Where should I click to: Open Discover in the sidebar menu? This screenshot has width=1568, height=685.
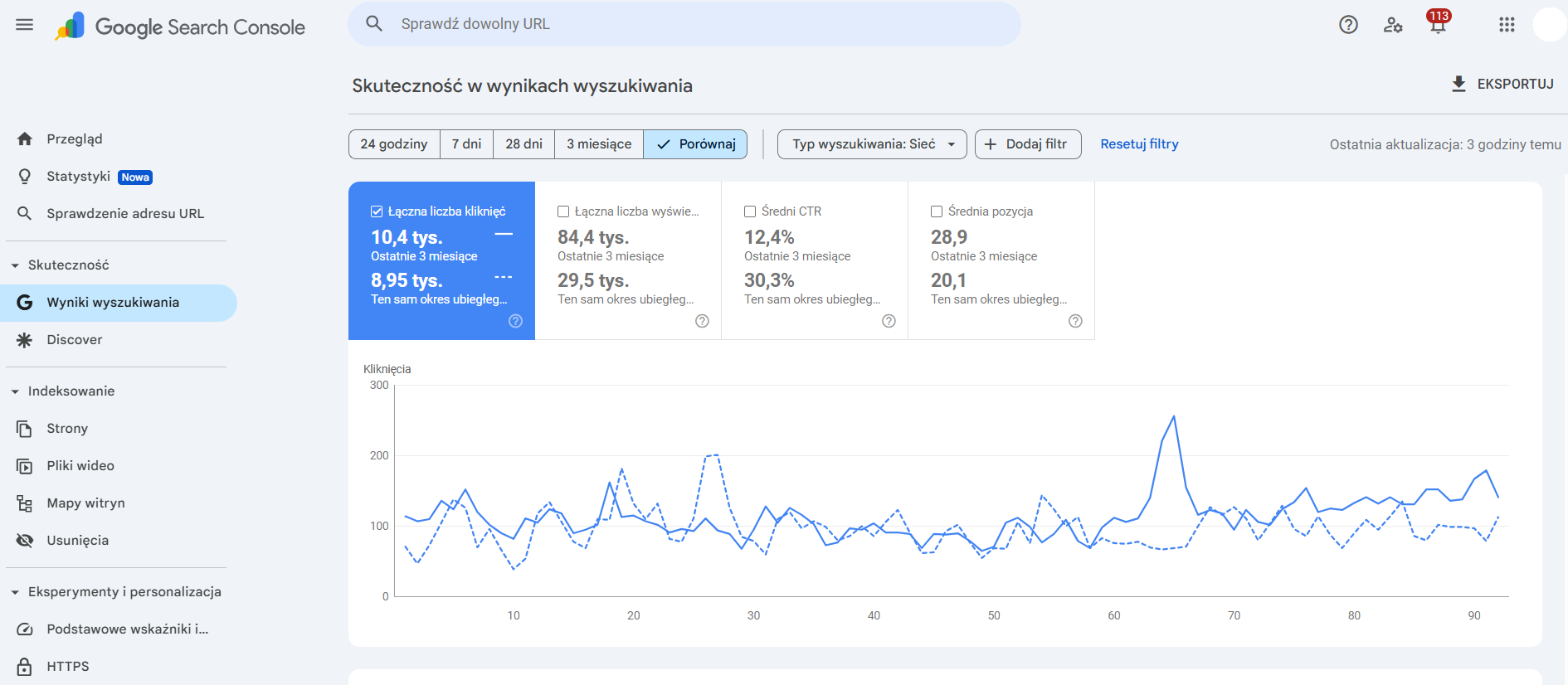click(x=75, y=340)
